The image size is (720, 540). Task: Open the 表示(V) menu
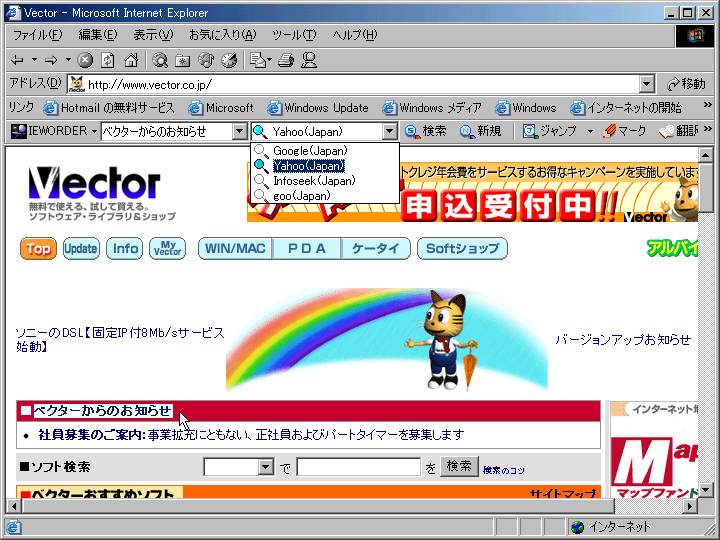153,35
